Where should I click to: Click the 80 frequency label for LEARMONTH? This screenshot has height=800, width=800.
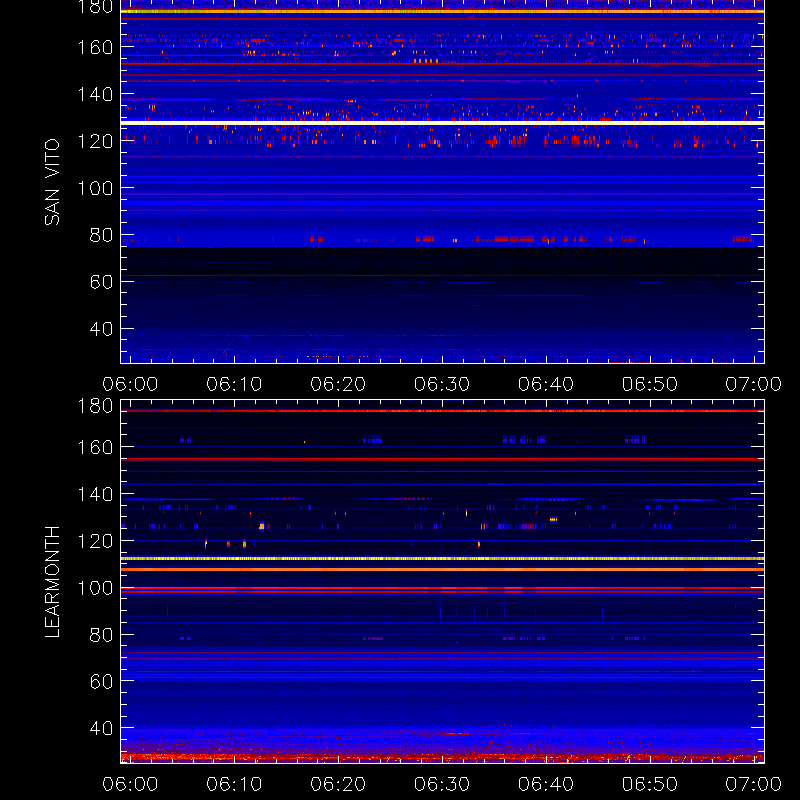[x=101, y=635]
